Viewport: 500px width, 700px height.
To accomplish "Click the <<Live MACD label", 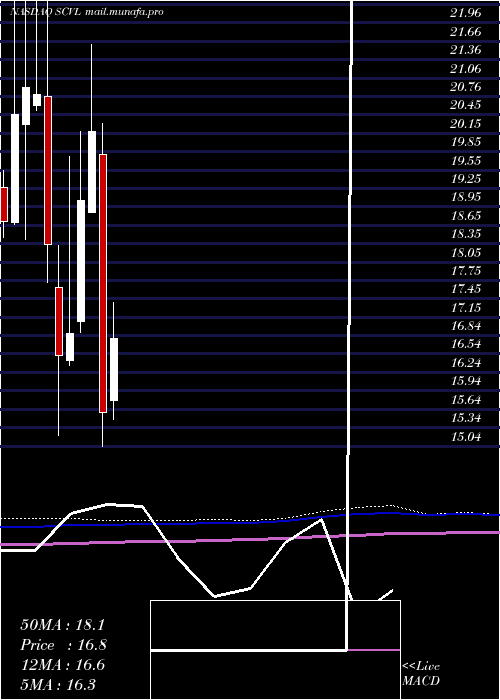I will pos(421,674).
